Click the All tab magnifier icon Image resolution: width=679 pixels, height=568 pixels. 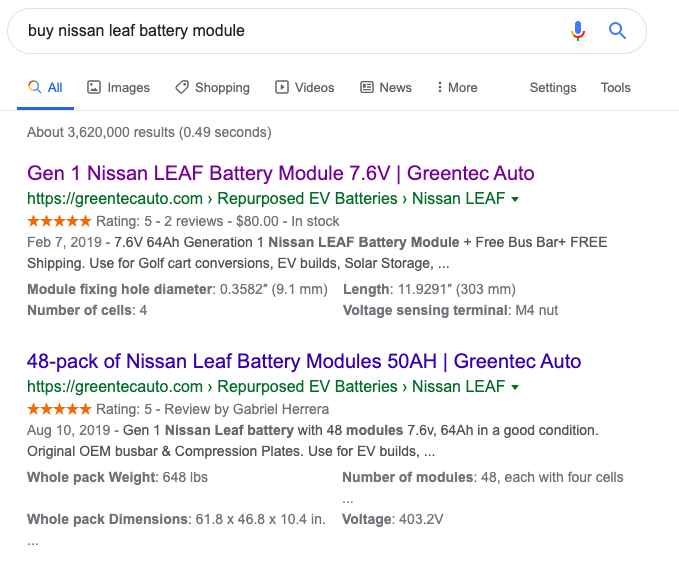[x=35, y=87]
